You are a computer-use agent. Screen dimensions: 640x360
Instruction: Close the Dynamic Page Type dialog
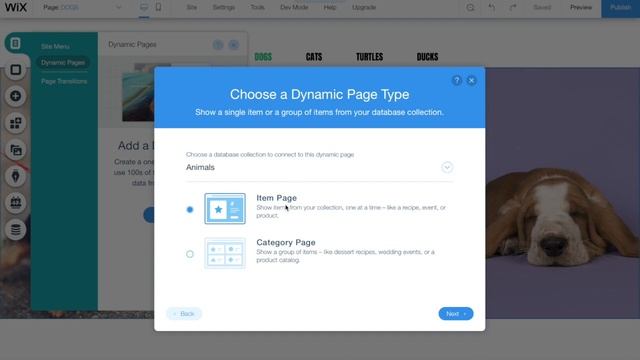click(x=471, y=80)
